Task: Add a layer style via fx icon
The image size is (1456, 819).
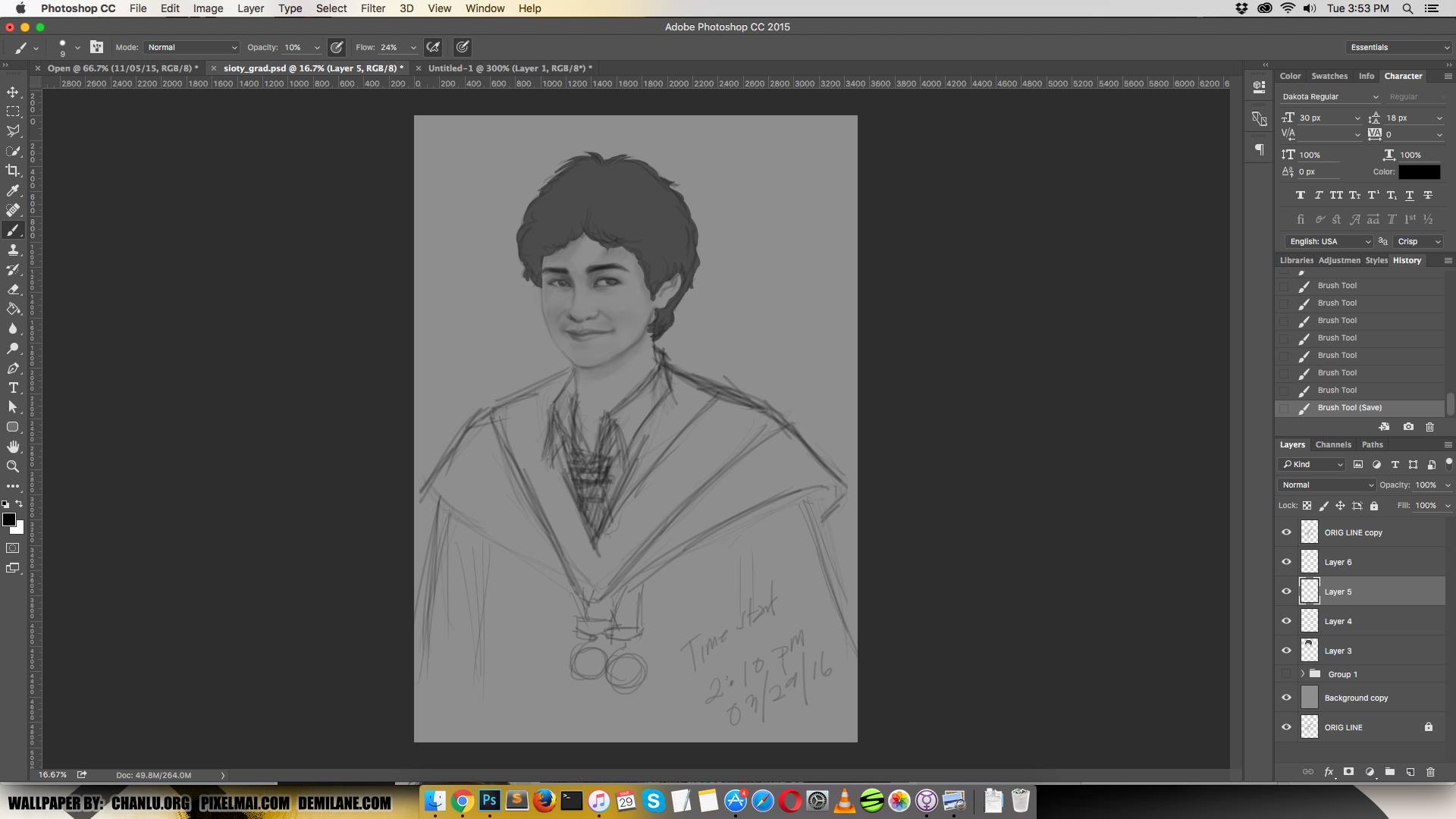Action: [1329, 772]
